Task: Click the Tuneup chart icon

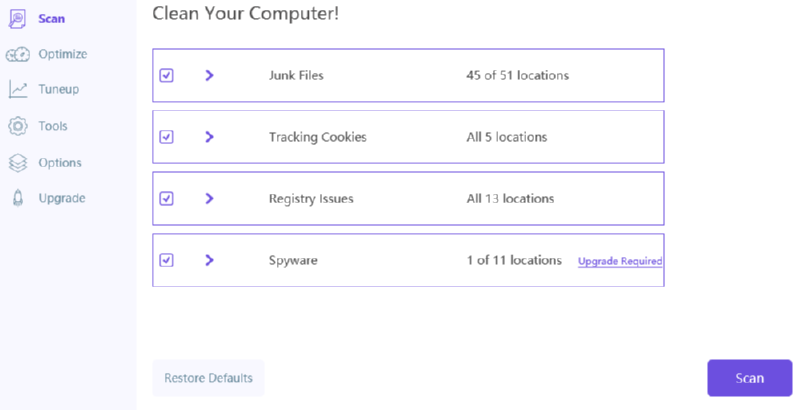Action: [x=17, y=90]
